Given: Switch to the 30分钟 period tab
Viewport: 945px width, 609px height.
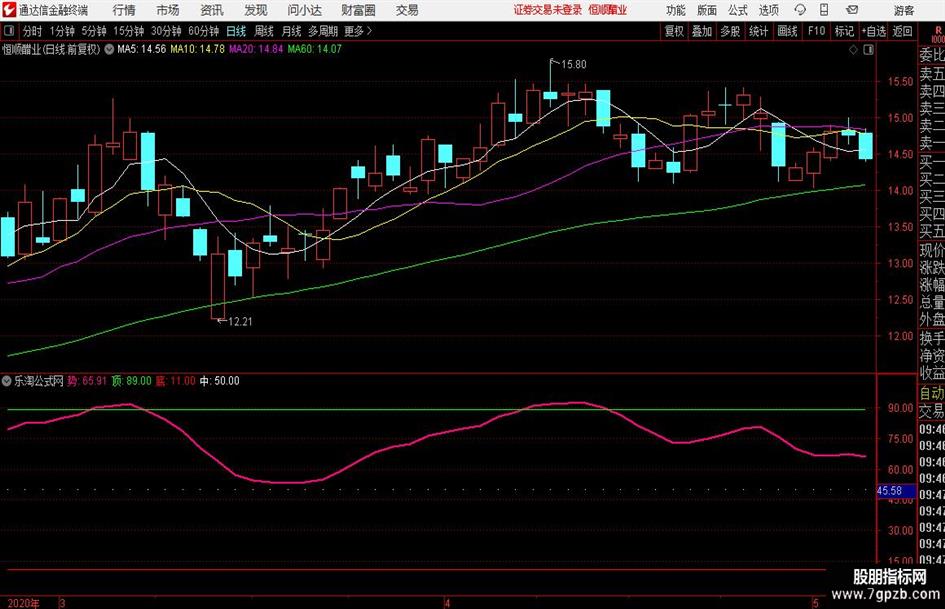Looking at the screenshot, I should (166, 31).
